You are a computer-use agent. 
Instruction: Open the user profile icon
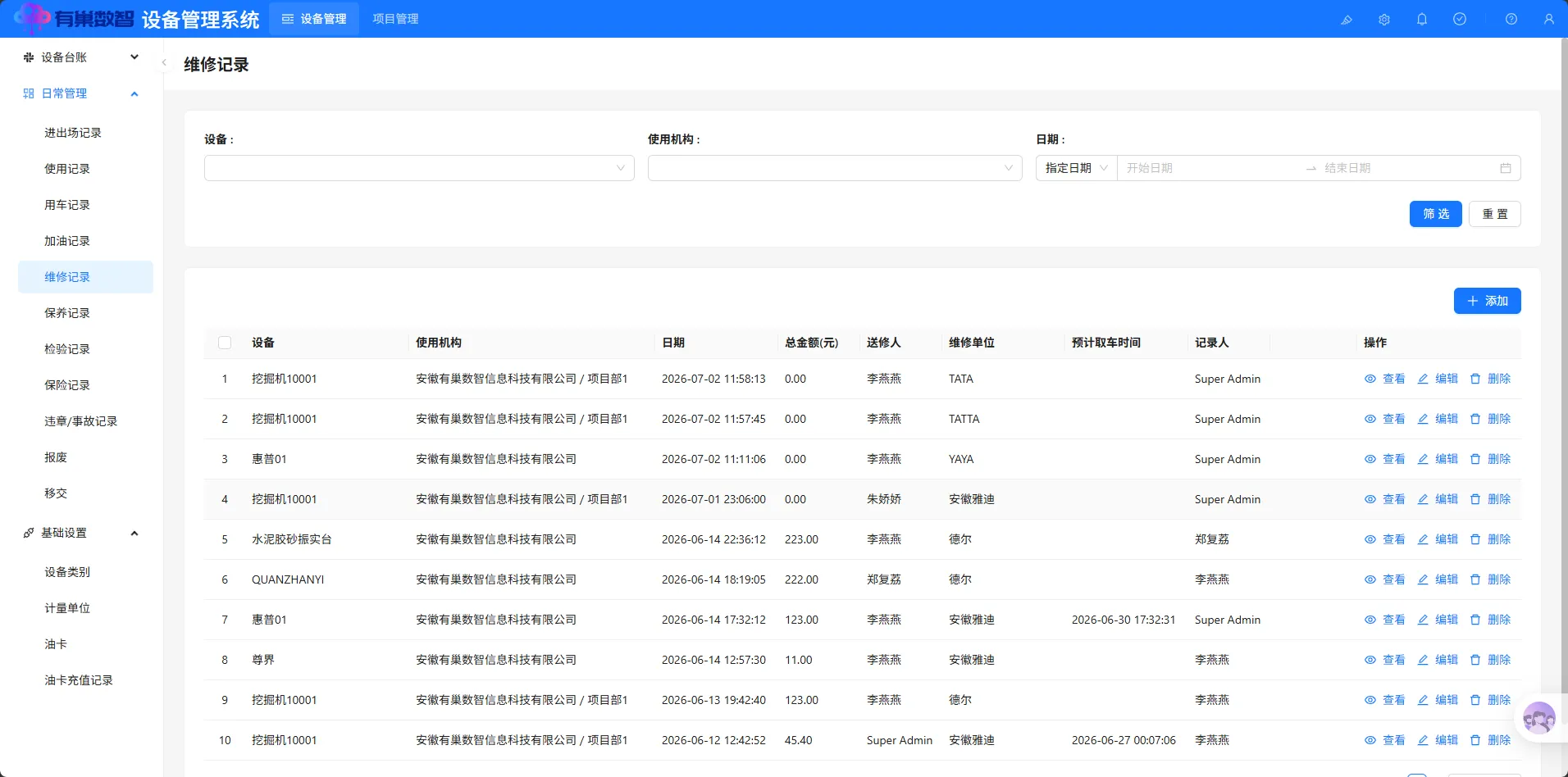[x=1549, y=19]
